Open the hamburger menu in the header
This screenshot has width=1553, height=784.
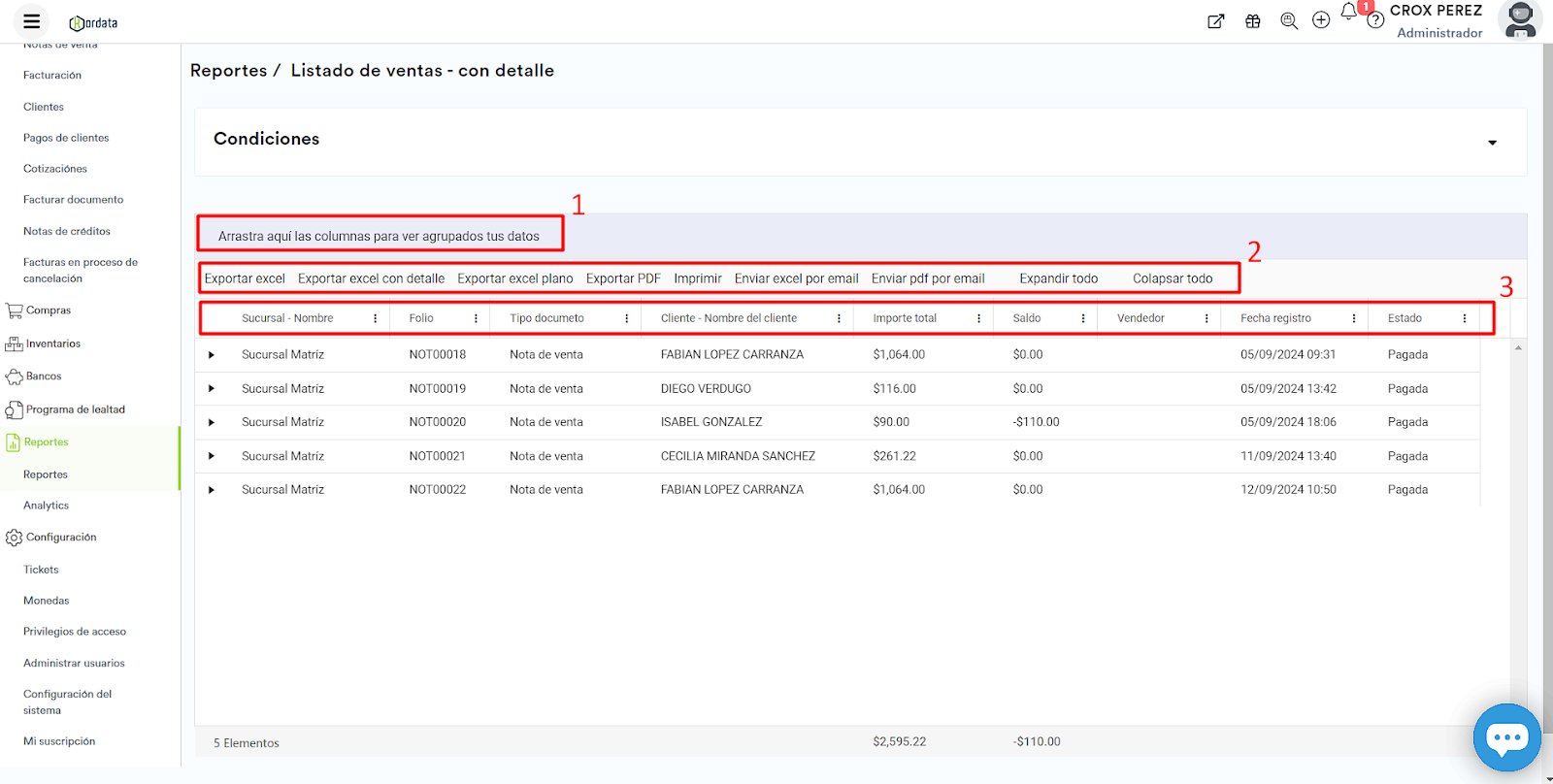point(31,21)
